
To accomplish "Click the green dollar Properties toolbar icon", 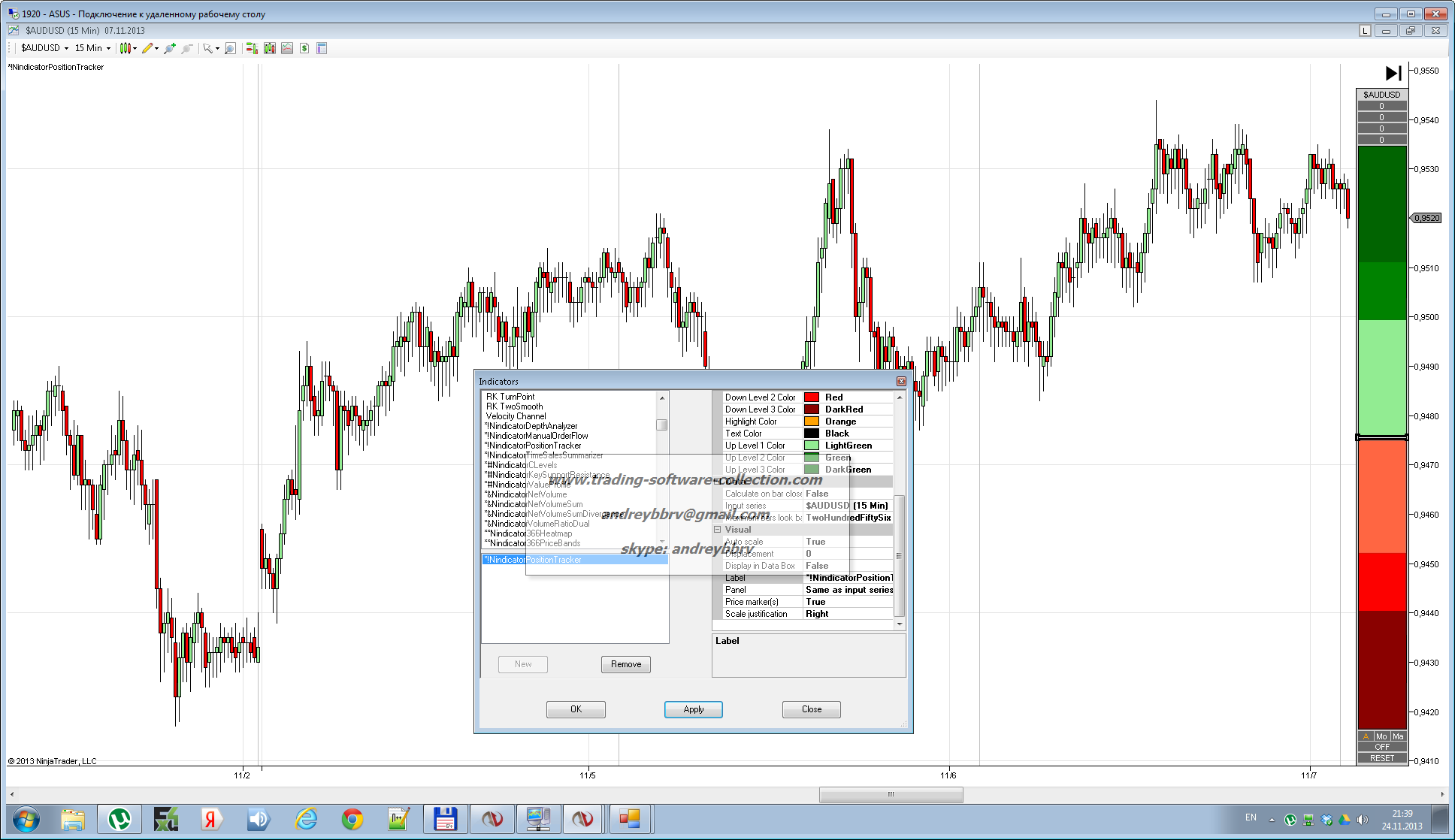I will pyautogui.click(x=304, y=48).
